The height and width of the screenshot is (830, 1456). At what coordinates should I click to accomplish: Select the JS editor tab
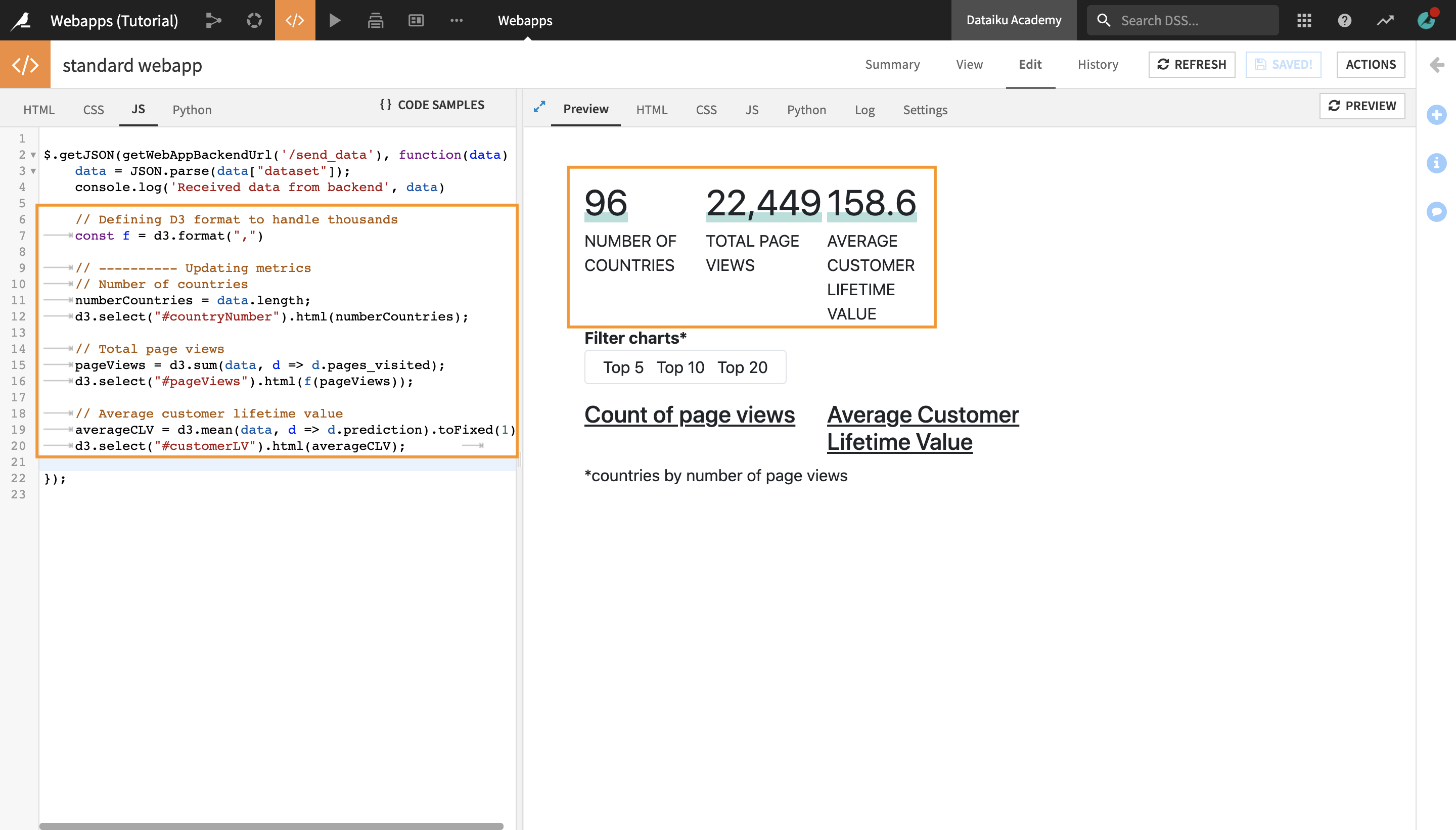(138, 109)
